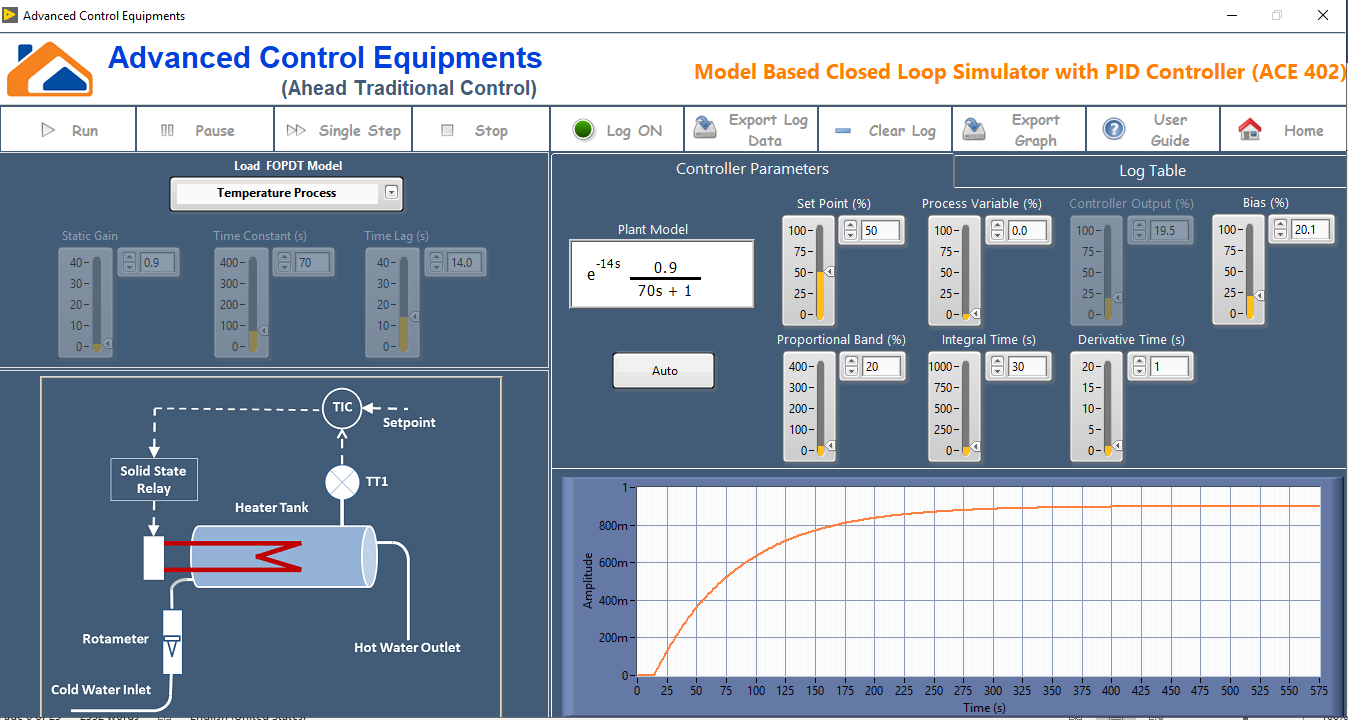Go to Home
The height and width of the screenshot is (720, 1348).
(x=1284, y=130)
